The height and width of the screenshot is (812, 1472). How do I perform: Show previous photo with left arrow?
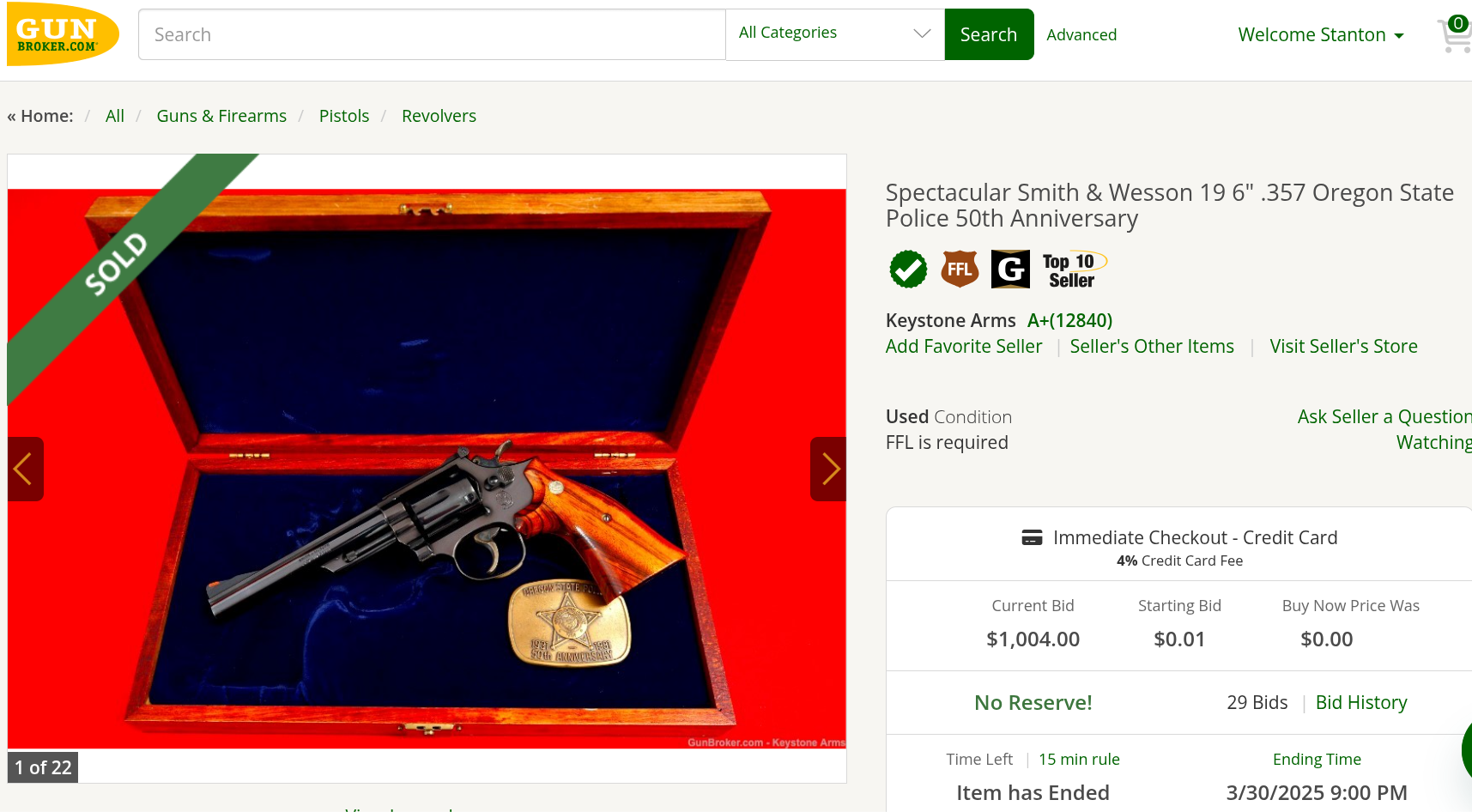25,470
